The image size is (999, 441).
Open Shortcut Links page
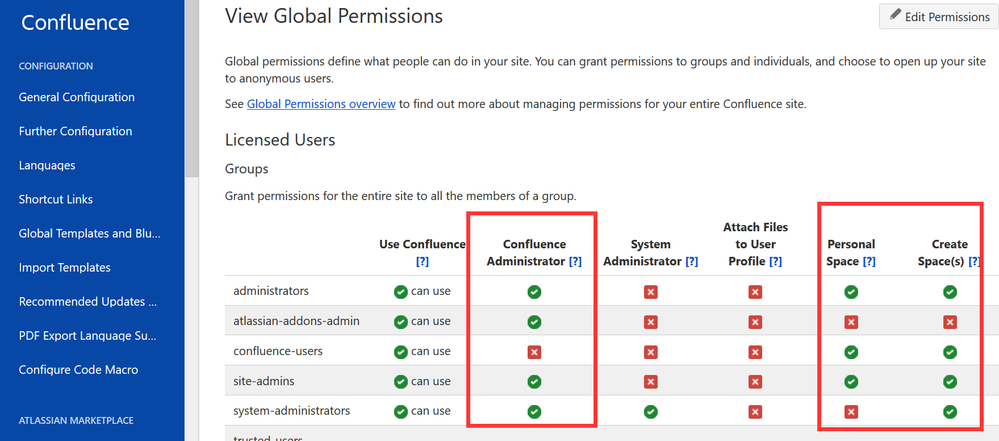55,199
